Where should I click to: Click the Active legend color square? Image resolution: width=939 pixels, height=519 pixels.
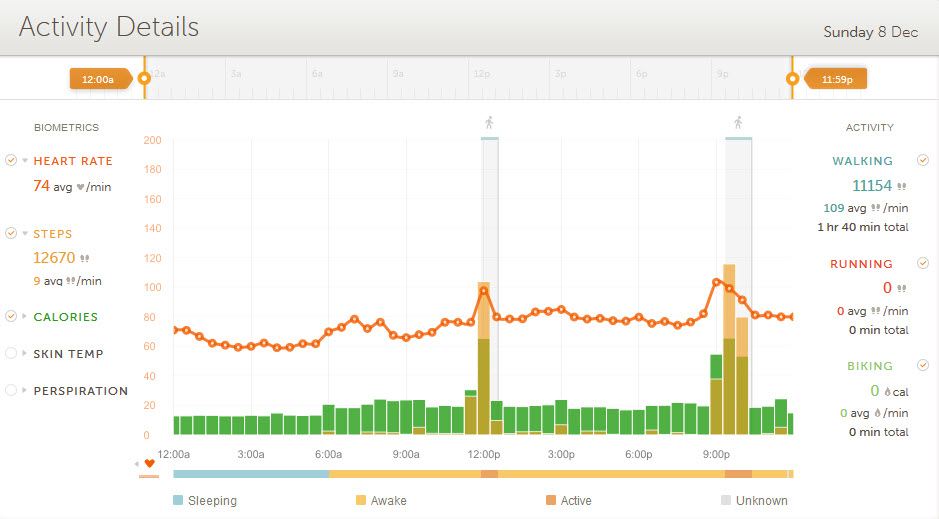click(551, 500)
